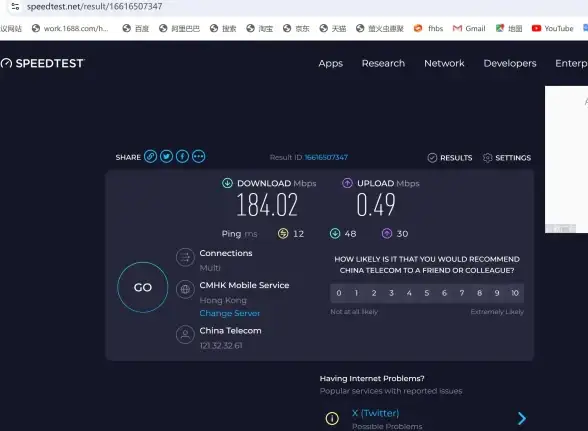Viewport: 588px width, 431px height.
Task: Select rating 0 on the recommendation scale
Action: tap(339, 293)
